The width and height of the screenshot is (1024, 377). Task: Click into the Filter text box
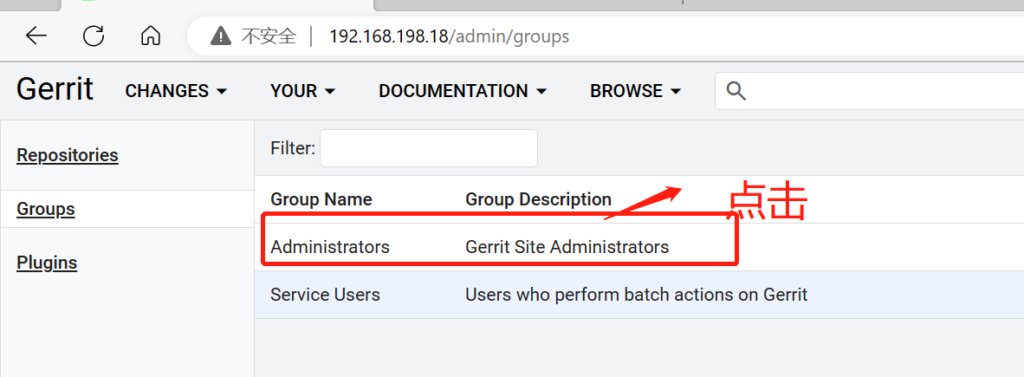(428, 148)
